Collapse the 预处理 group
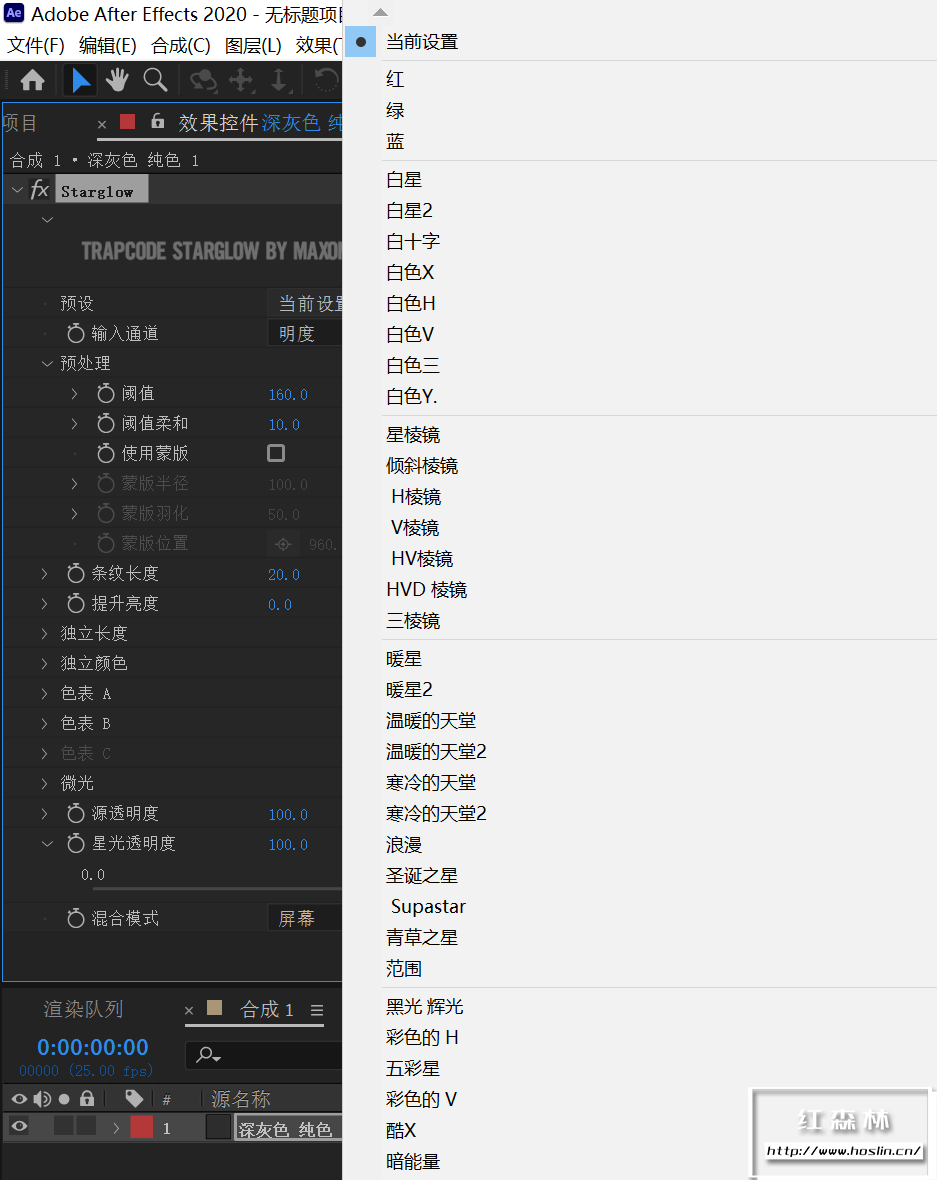Screen dimensions: 937x1180 click(46, 362)
